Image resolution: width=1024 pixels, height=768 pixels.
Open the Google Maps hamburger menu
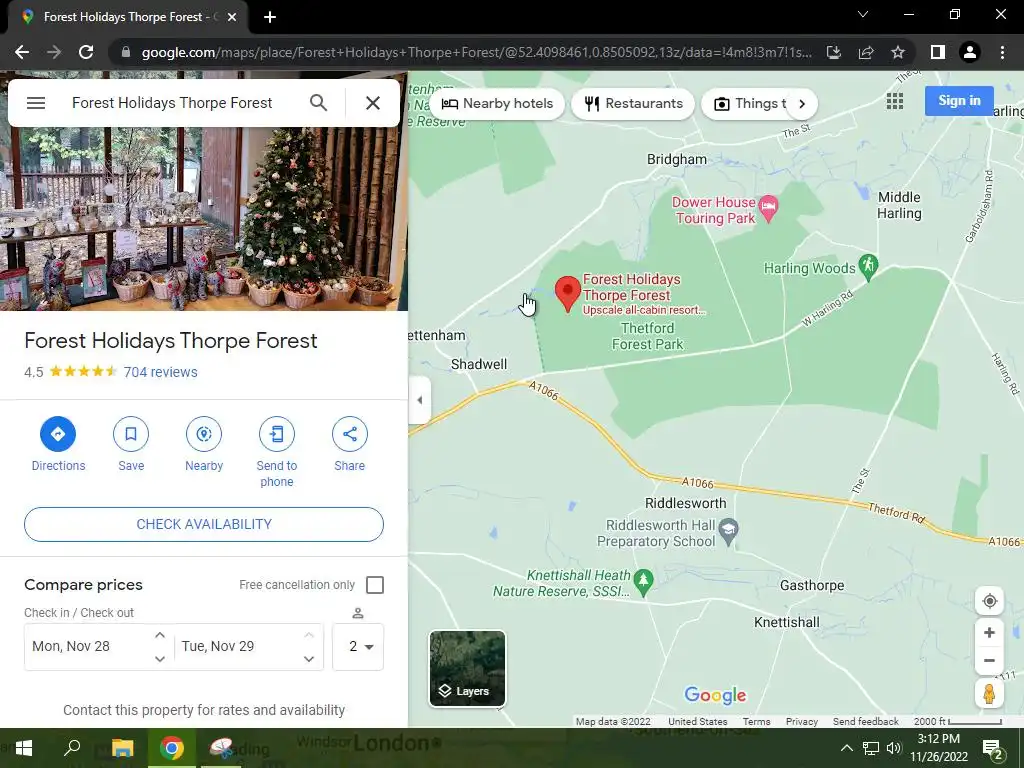36,103
